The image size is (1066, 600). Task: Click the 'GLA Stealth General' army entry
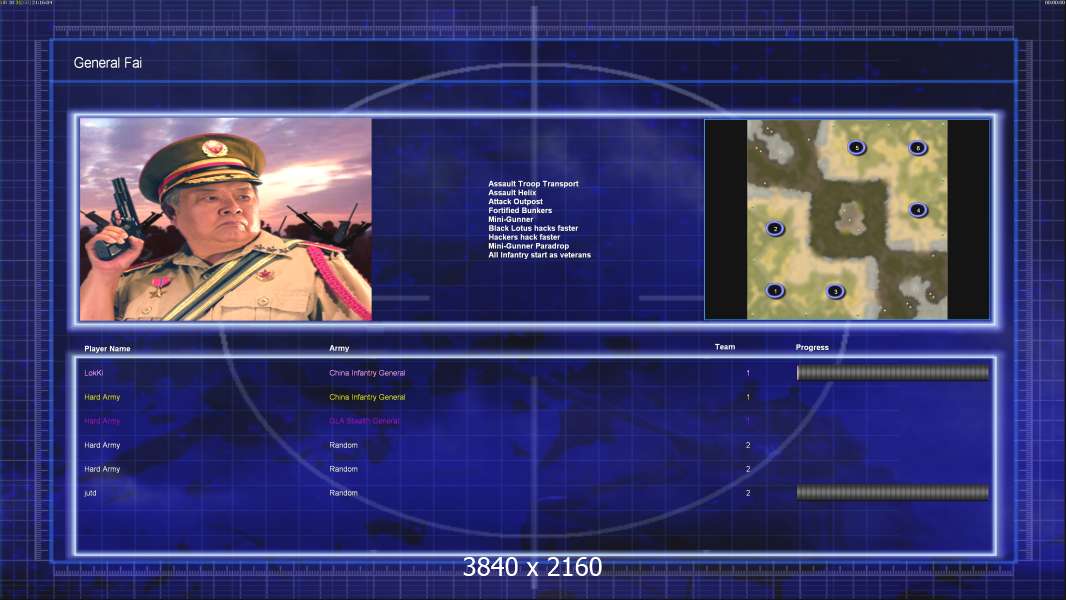pyautogui.click(x=364, y=421)
